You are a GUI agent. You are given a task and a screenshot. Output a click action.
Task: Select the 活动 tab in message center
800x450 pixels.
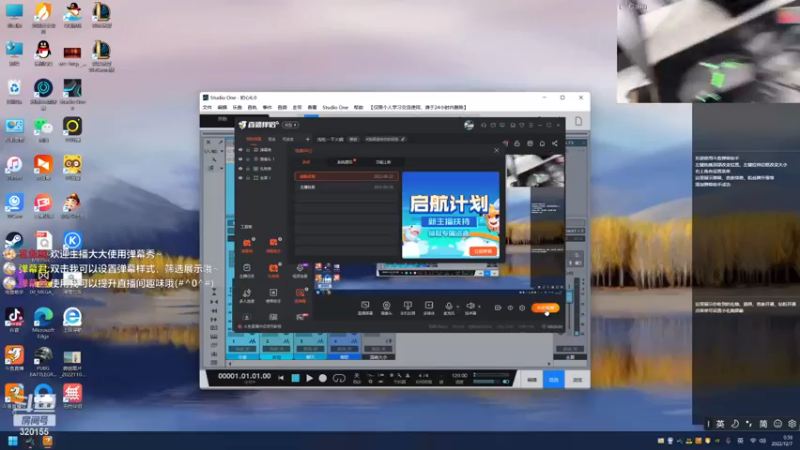[306, 162]
